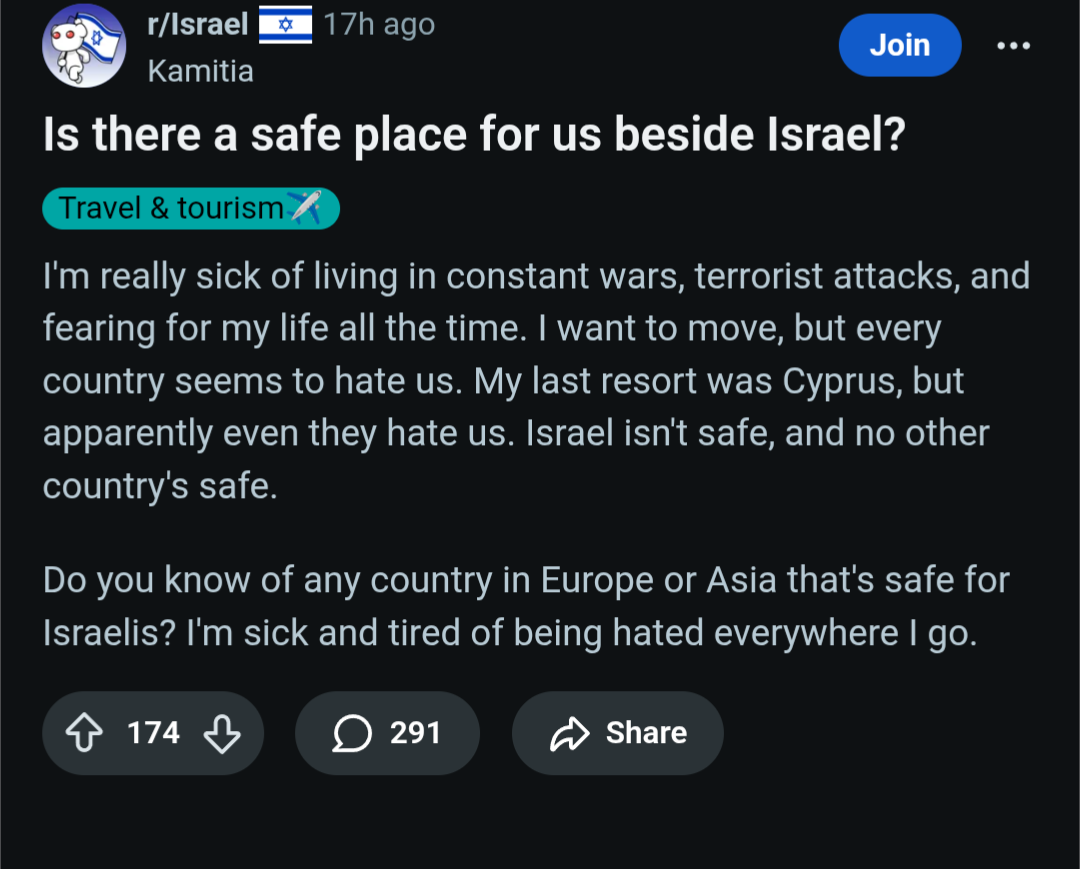Tap the r/Israel community avatar

tap(83, 46)
